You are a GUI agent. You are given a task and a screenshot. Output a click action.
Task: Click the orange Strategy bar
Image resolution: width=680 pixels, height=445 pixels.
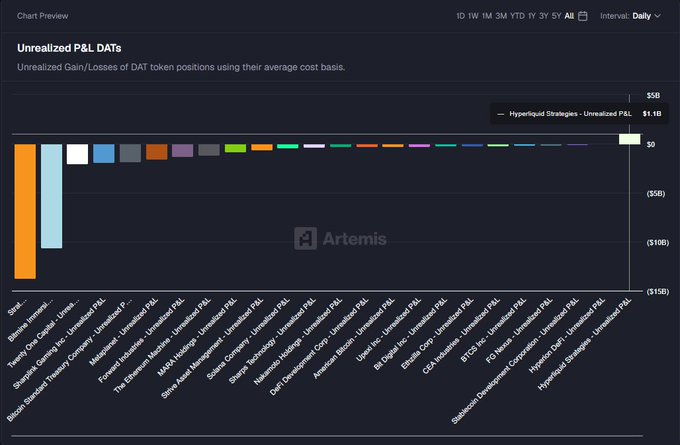(25, 211)
